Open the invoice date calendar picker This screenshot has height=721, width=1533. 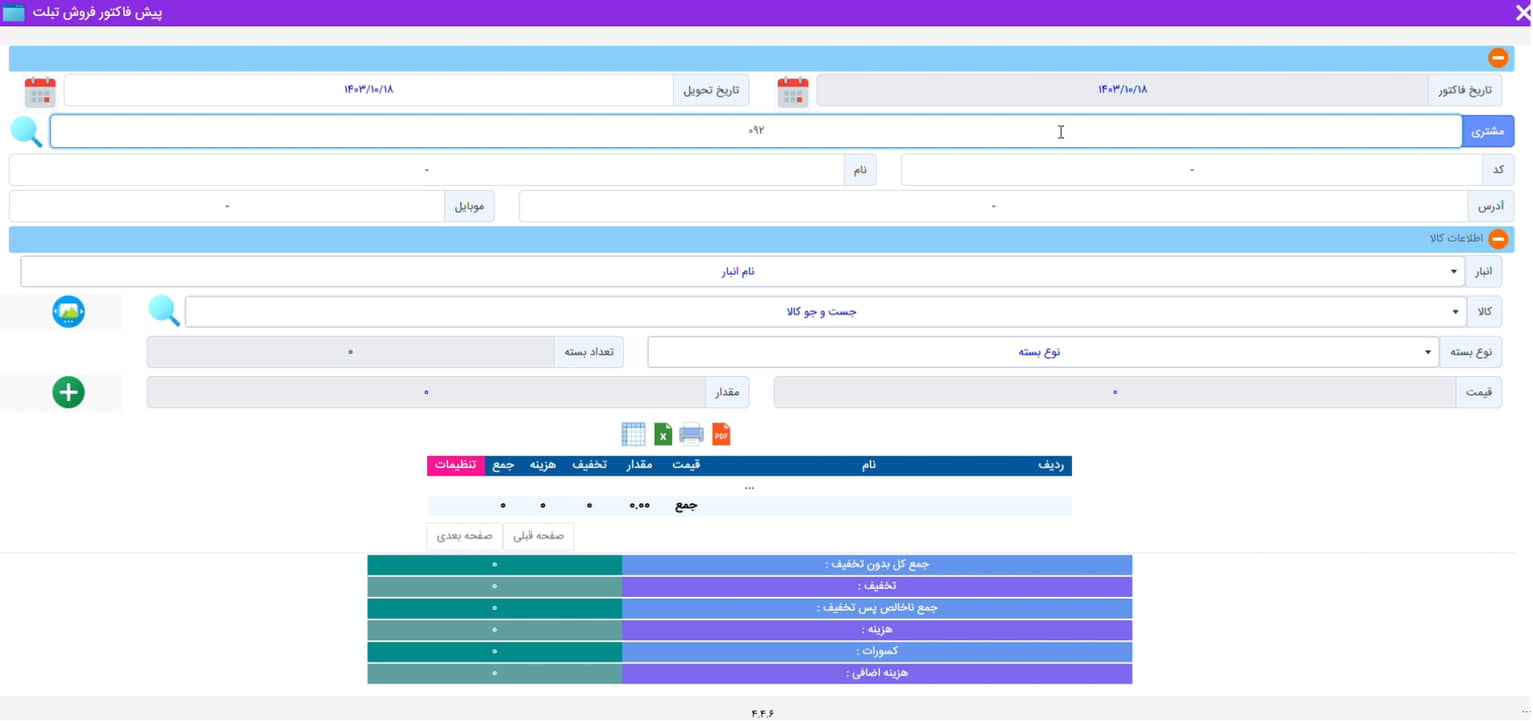coord(792,91)
